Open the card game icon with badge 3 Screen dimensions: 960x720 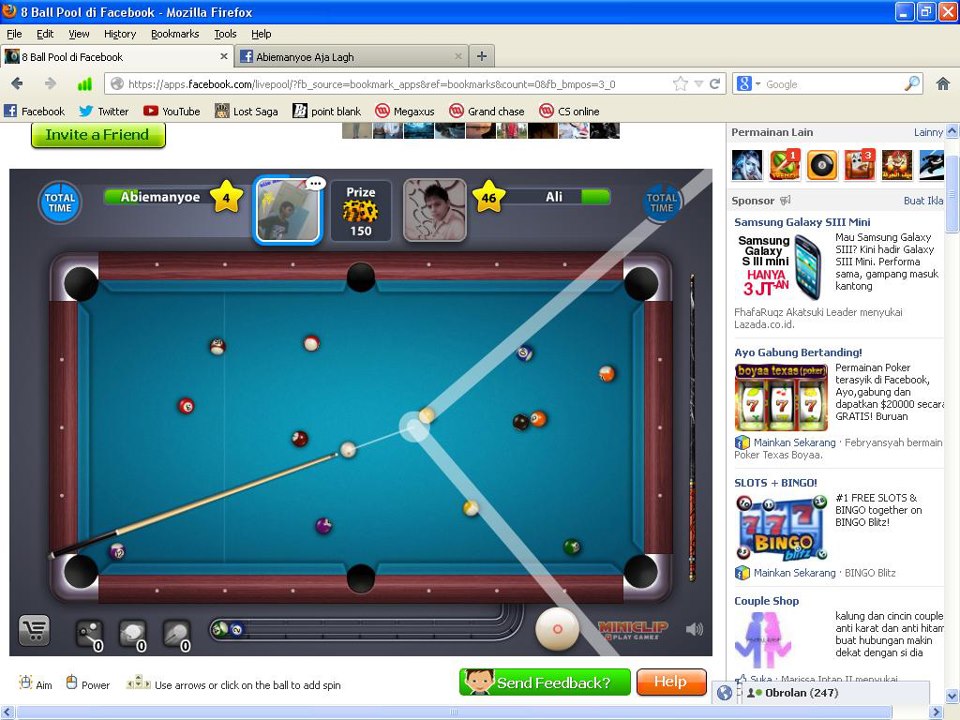pyautogui.click(x=860, y=165)
